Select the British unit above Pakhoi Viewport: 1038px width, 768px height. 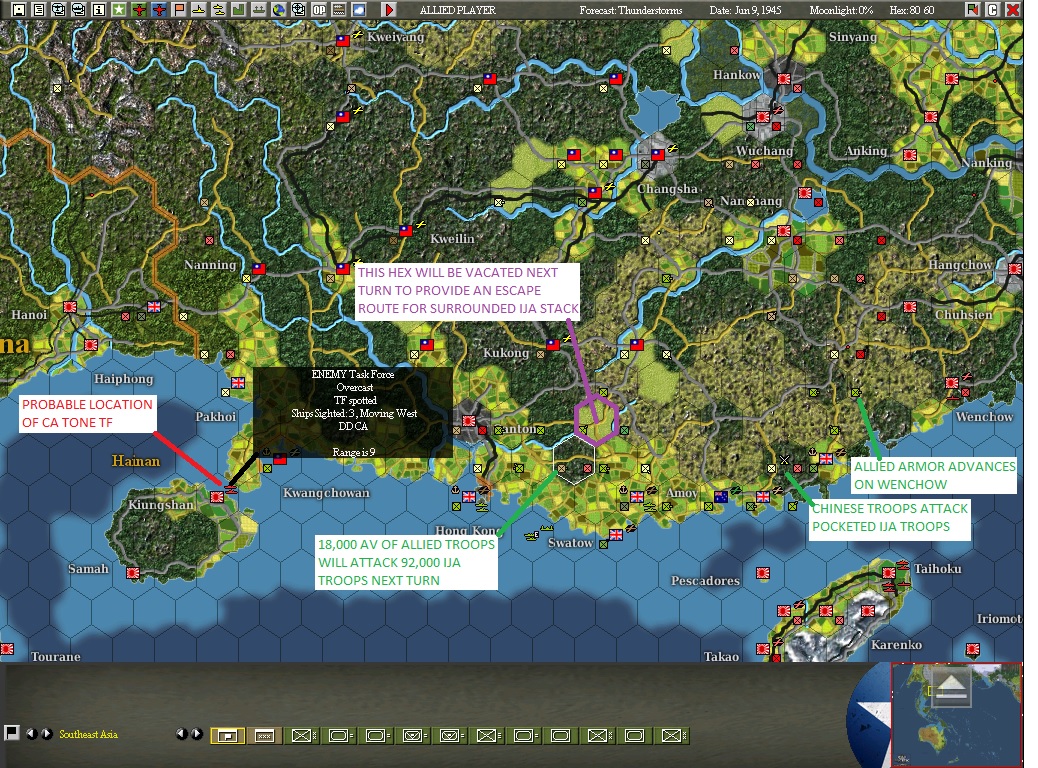(x=238, y=382)
